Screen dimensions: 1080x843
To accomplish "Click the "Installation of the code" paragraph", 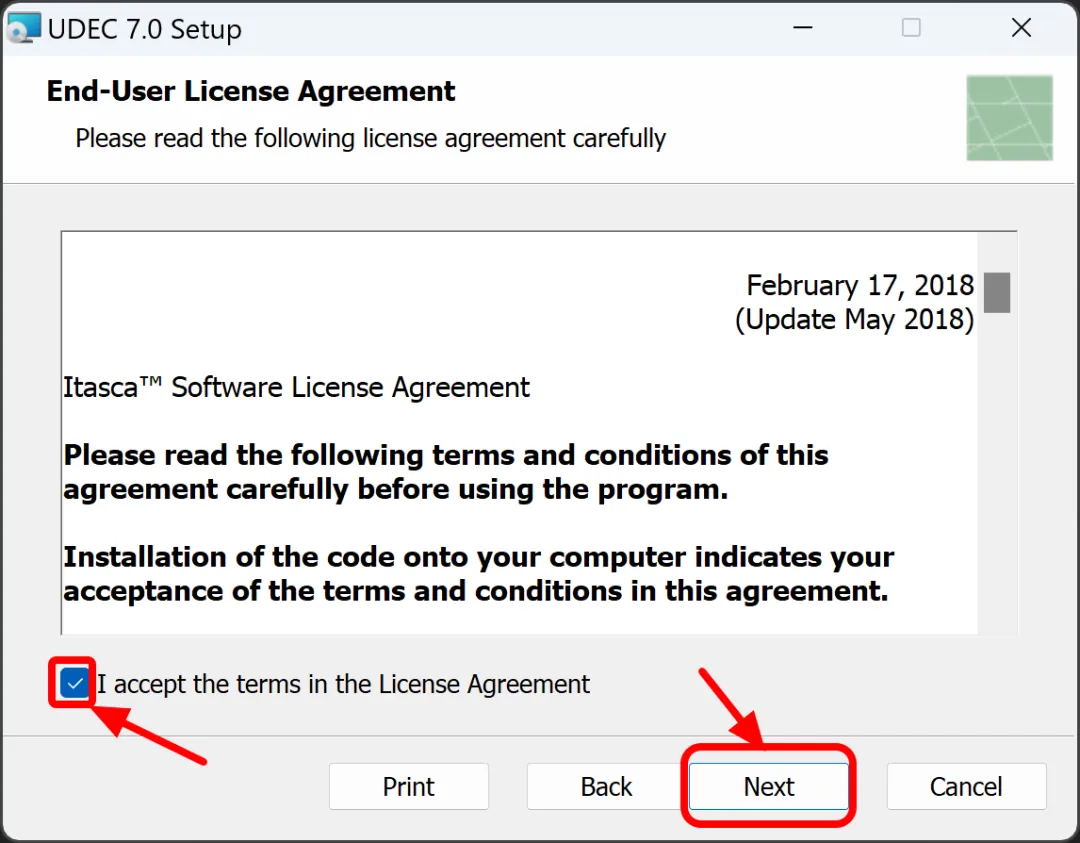I will coord(477,573).
